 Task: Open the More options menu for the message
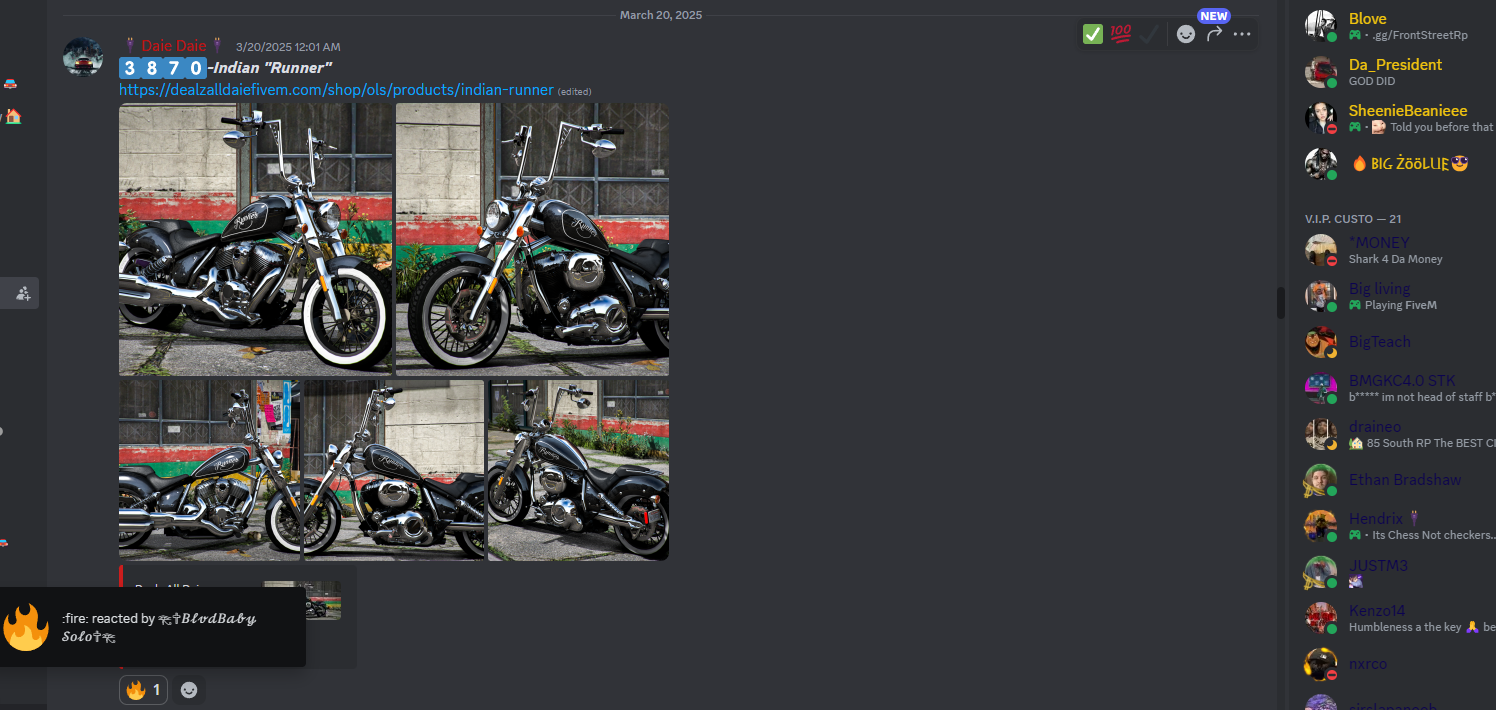[x=1242, y=34]
